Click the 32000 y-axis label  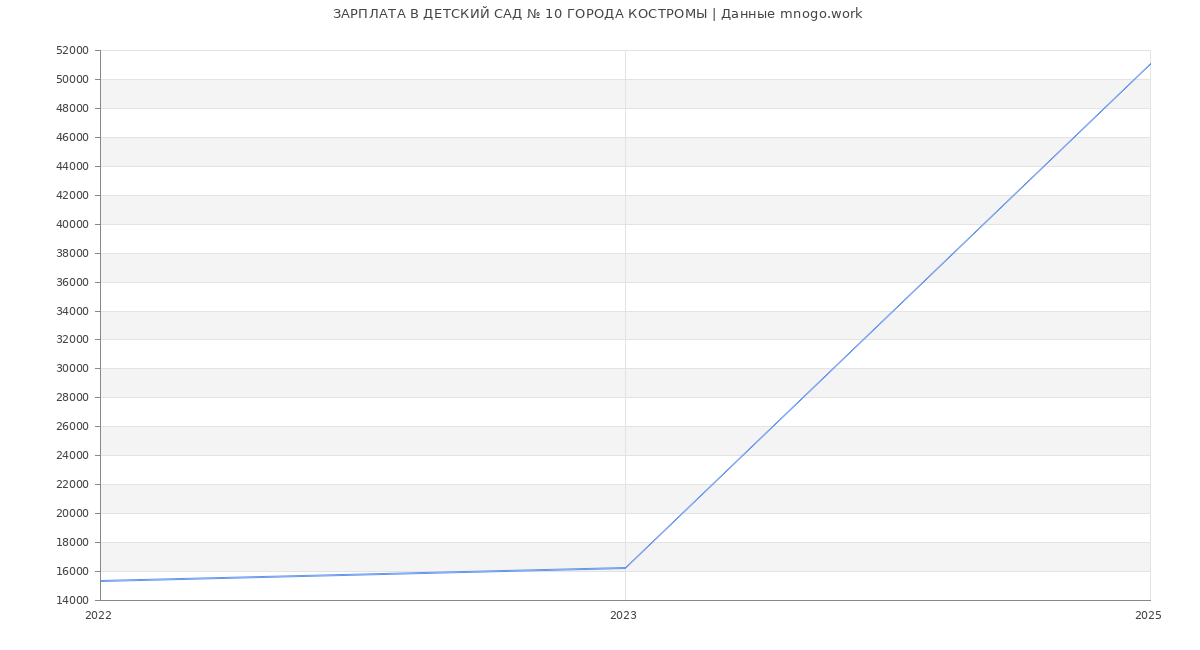(x=72, y=340)
